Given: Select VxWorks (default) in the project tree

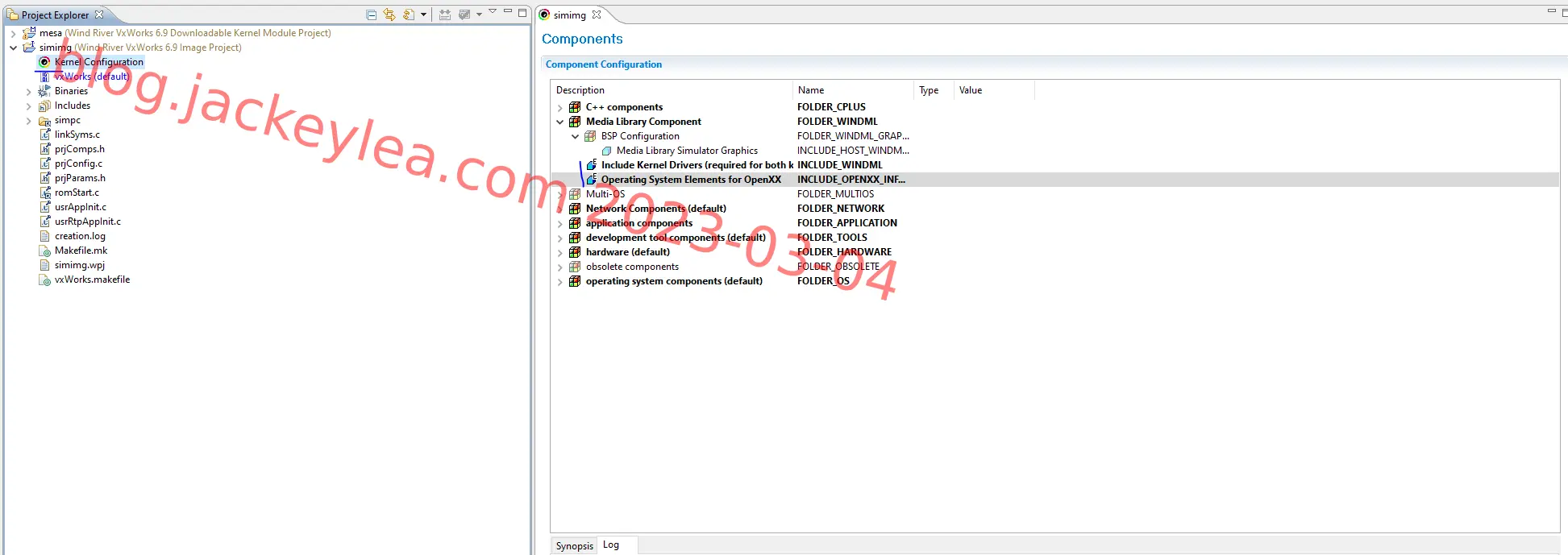Looking at the screenshot, I should (91, 77).
